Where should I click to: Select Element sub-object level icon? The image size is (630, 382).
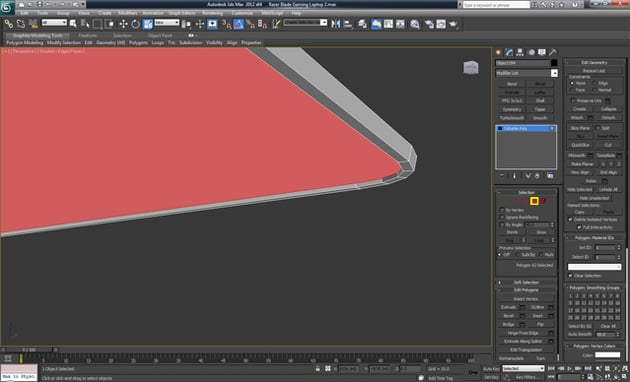[543, 201]
